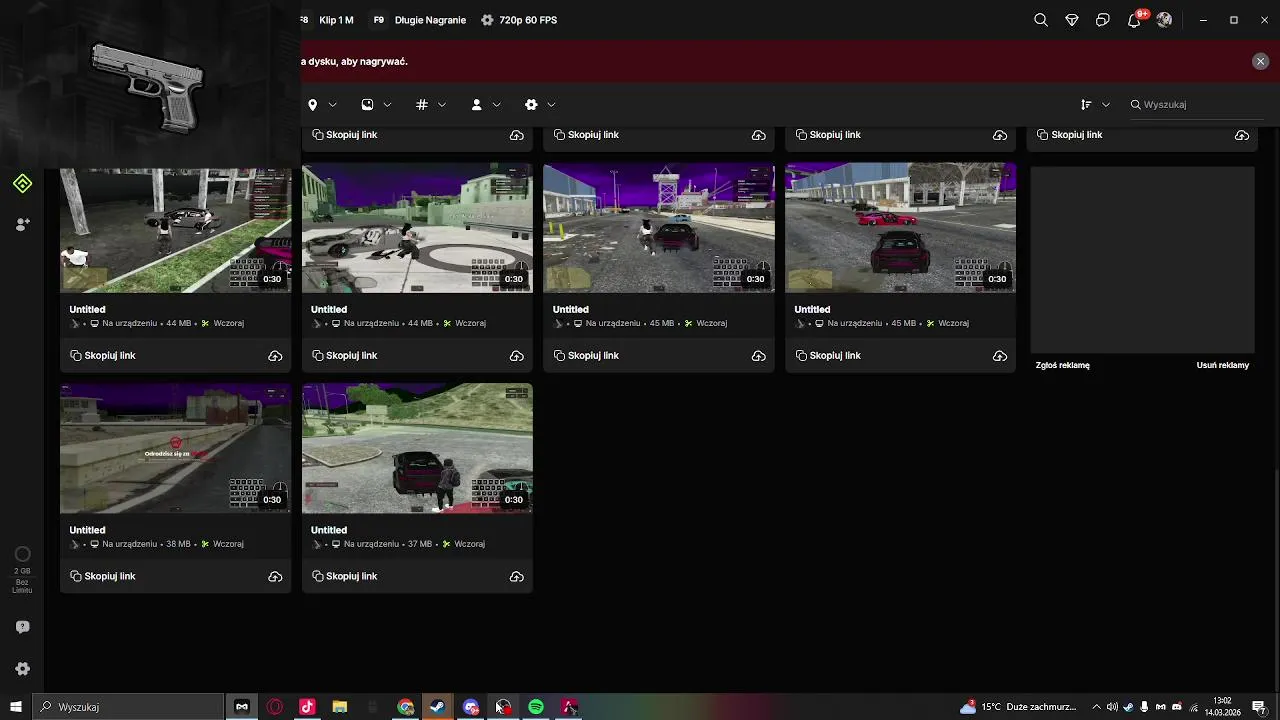Open Opera GX in the taskbar
Screen dimensions: 1280x720
point(274,707)
